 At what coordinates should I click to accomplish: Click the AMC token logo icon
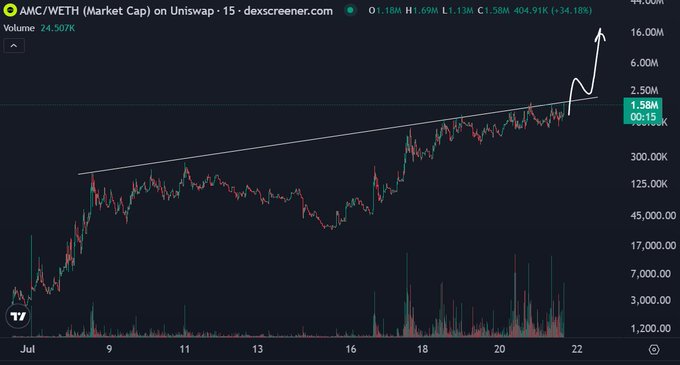10,10
